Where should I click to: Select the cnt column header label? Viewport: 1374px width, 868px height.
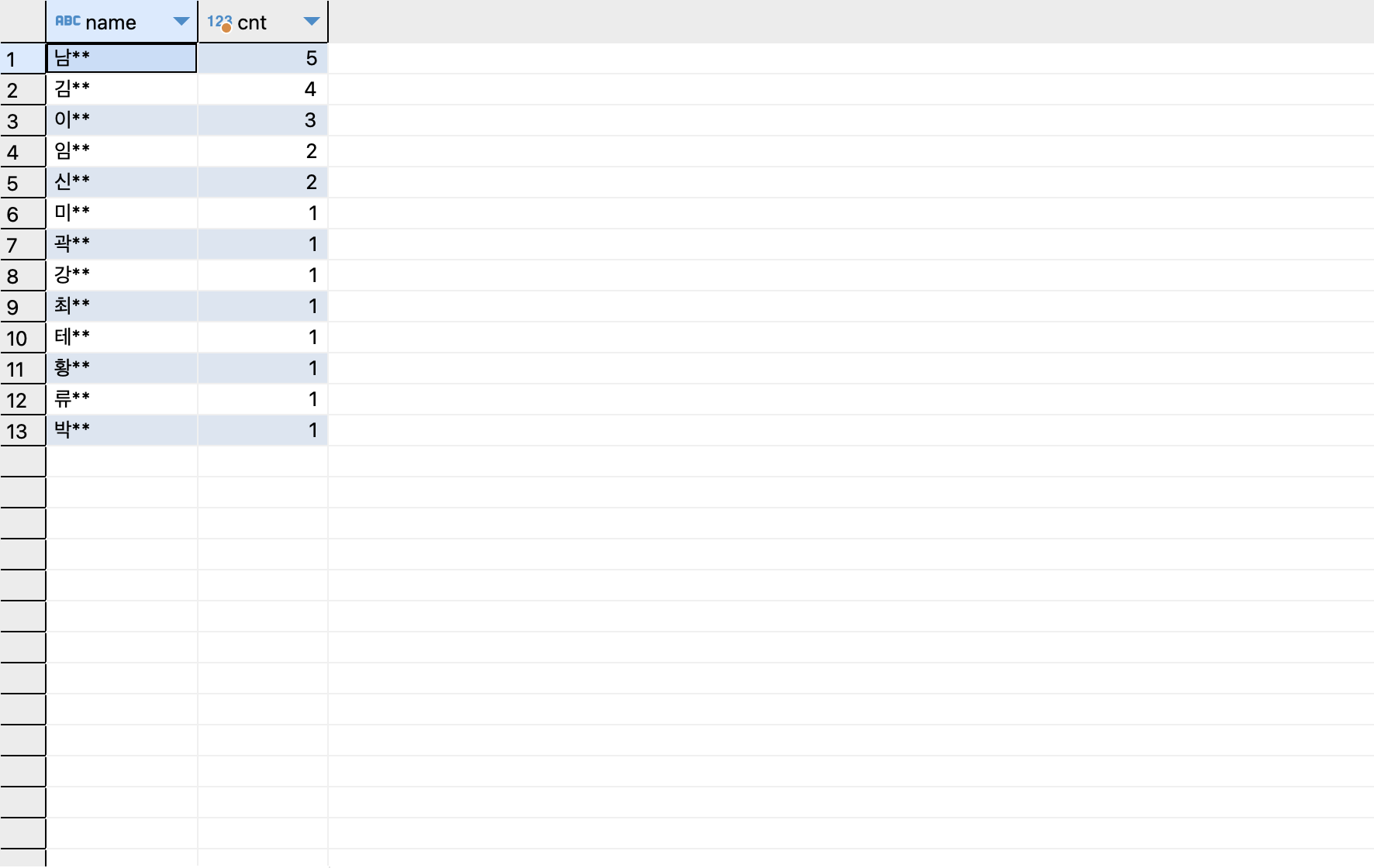(x=252, y=22)
